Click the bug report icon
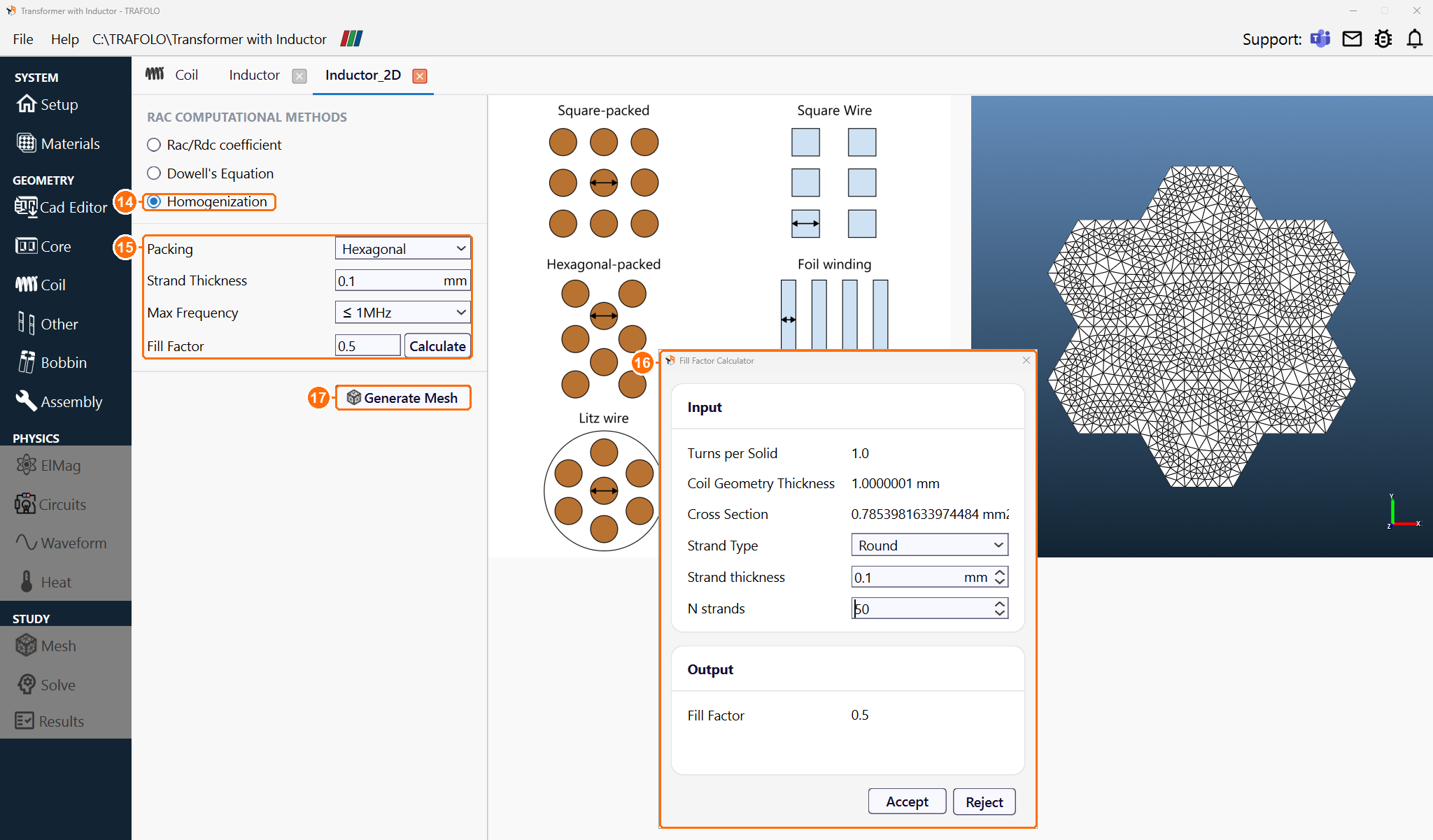 (x=1383, y=39)
